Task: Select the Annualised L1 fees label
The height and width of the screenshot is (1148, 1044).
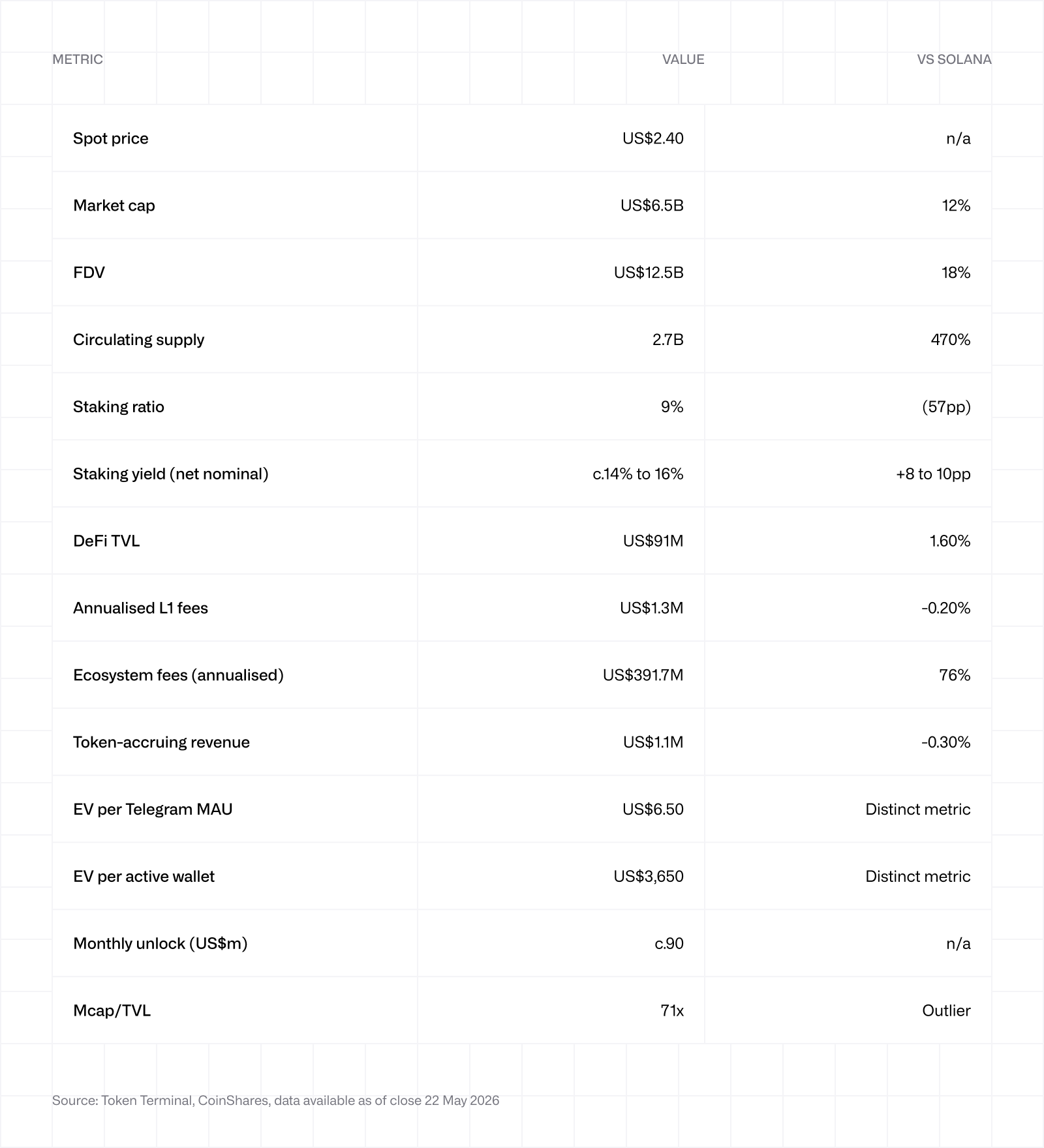Action: [x=140, y=608]
